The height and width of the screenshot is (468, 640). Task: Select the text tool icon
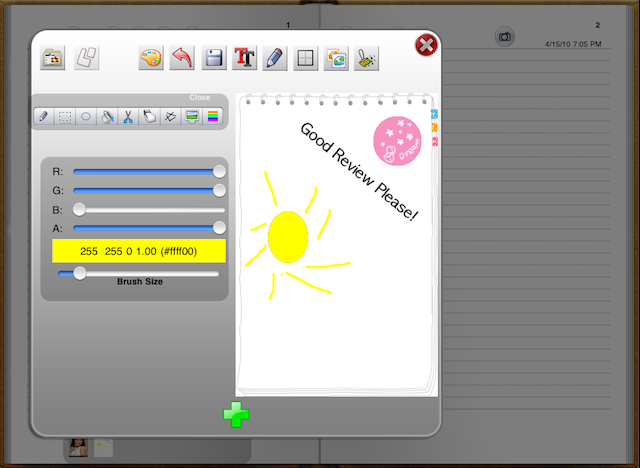pos(244,58)
